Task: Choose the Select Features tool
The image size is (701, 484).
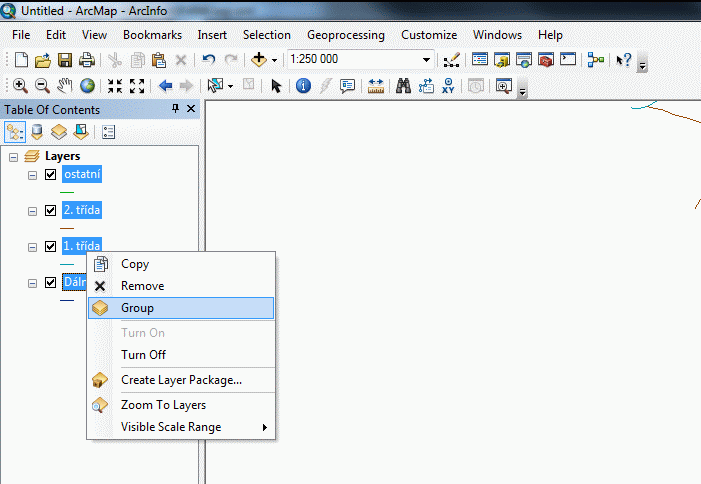Action: point(215,85)
